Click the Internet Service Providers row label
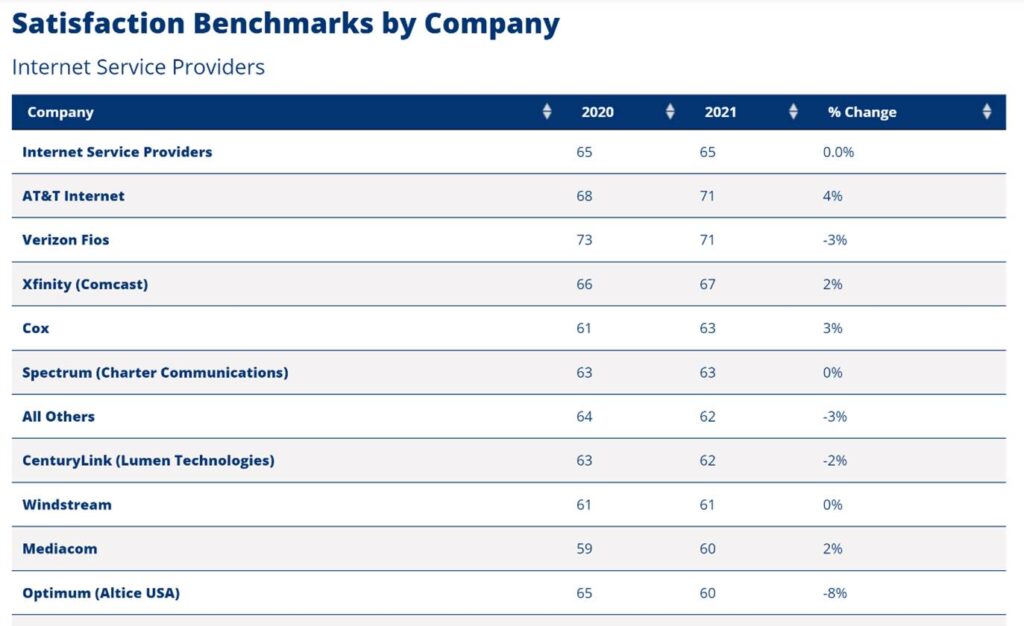1024x626 pixels. (x=117, y=152)
